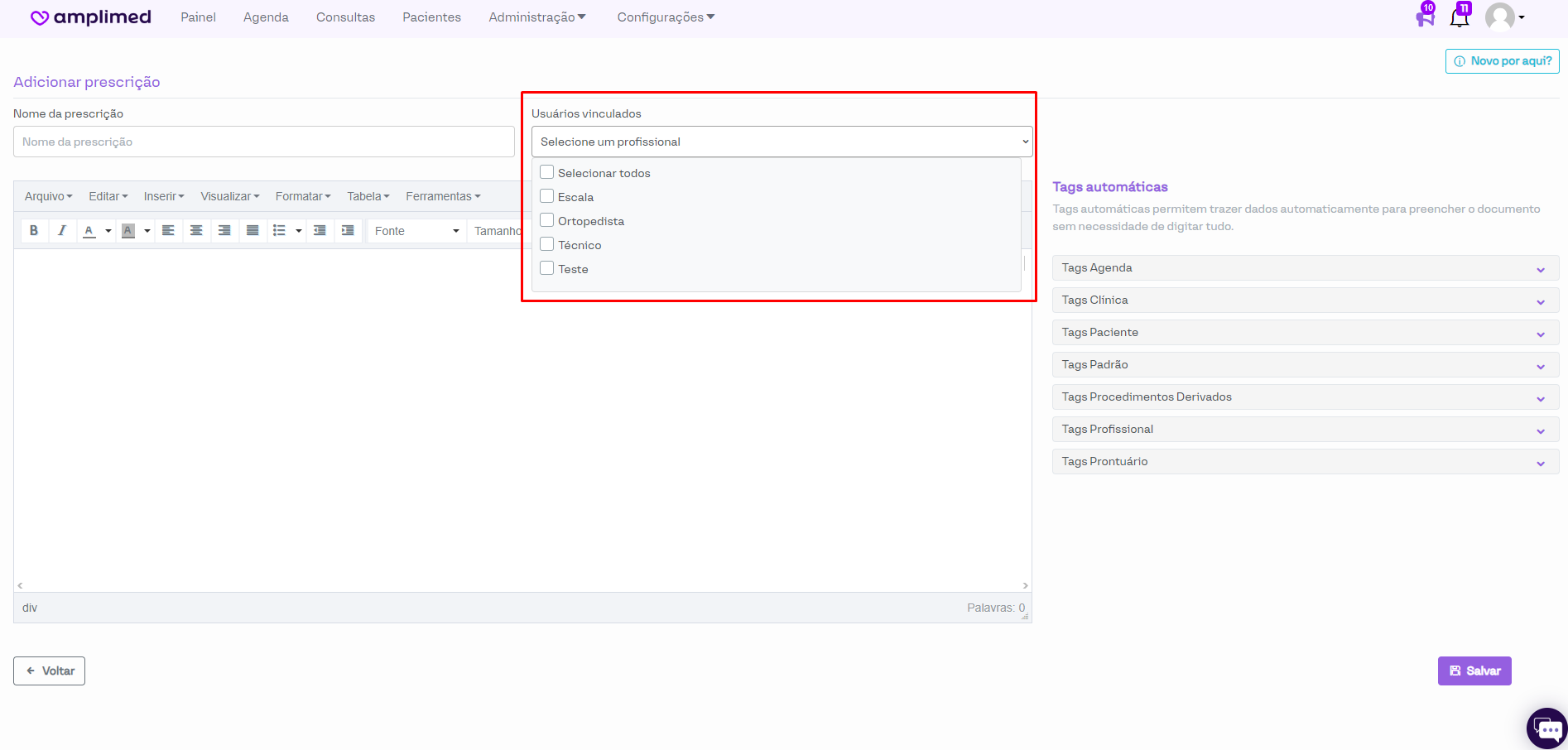This screenshot has width=1568, height=750.
Task: Open the notifications bell
Action: (x=1459, y=17)
